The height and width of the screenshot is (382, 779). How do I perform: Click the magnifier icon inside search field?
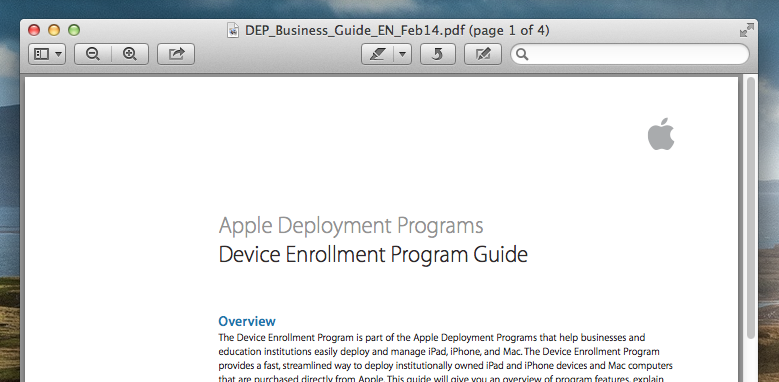tap(522, 54)
